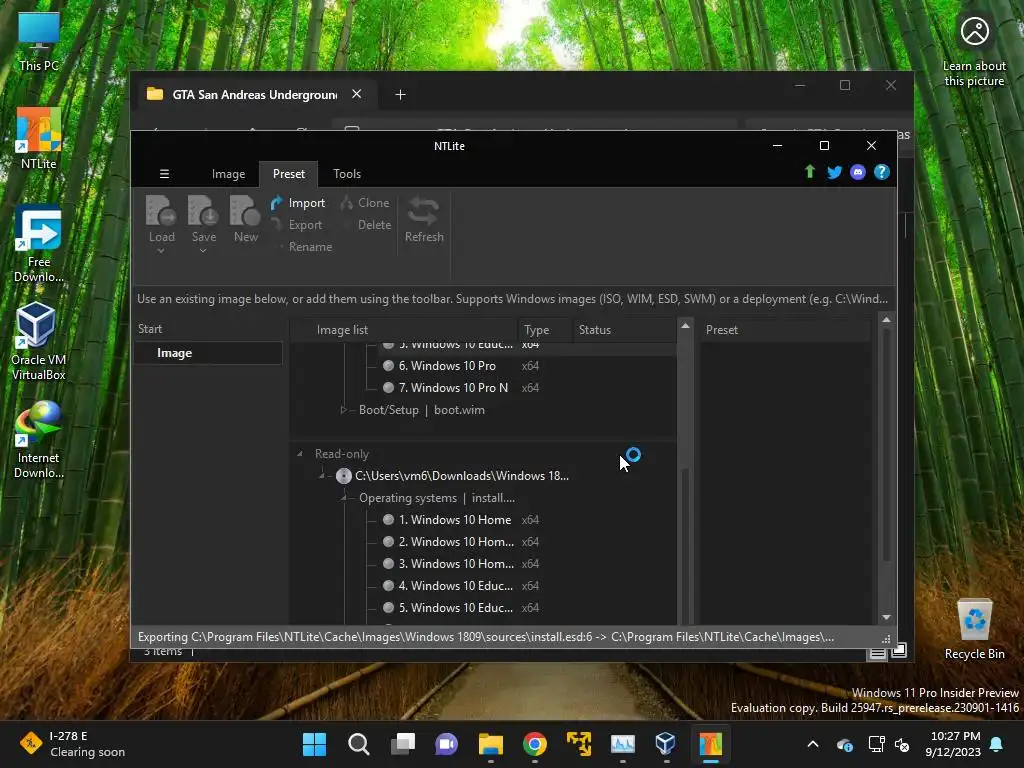The width and height of the screenshot is (1024, 768).
Task: Collapse the Read-only group
Action: (300, 454)
